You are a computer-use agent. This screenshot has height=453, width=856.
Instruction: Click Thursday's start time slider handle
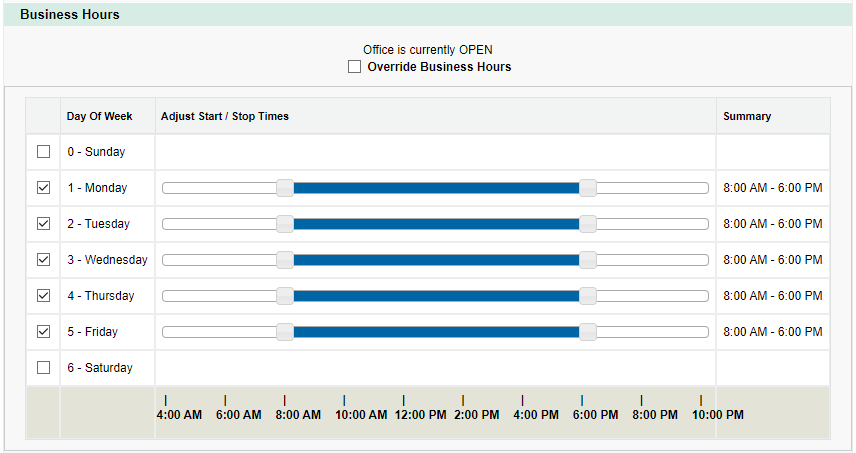click(x=285, y=296)
